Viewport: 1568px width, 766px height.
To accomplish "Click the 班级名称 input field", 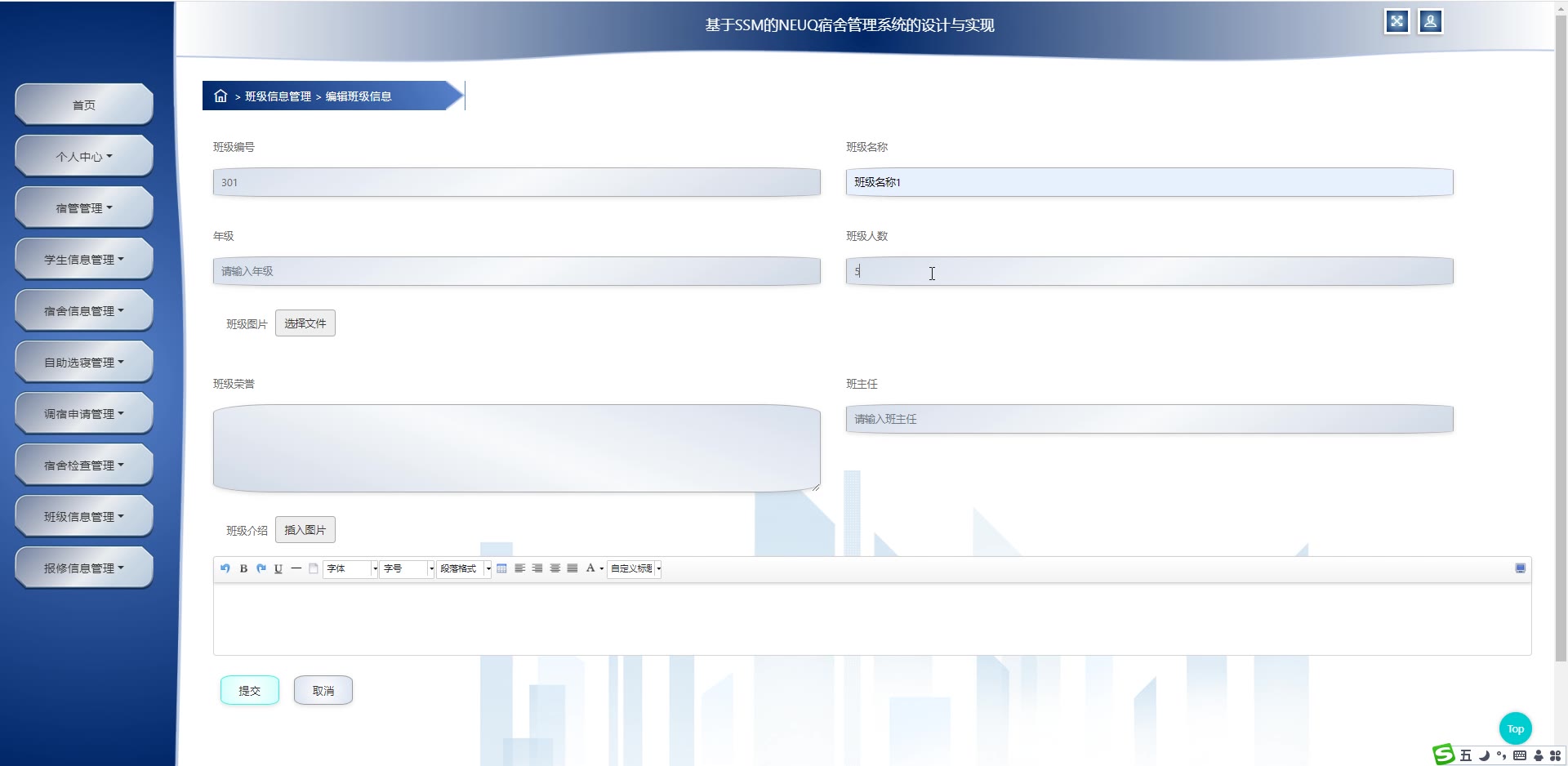I will 1150,182.
